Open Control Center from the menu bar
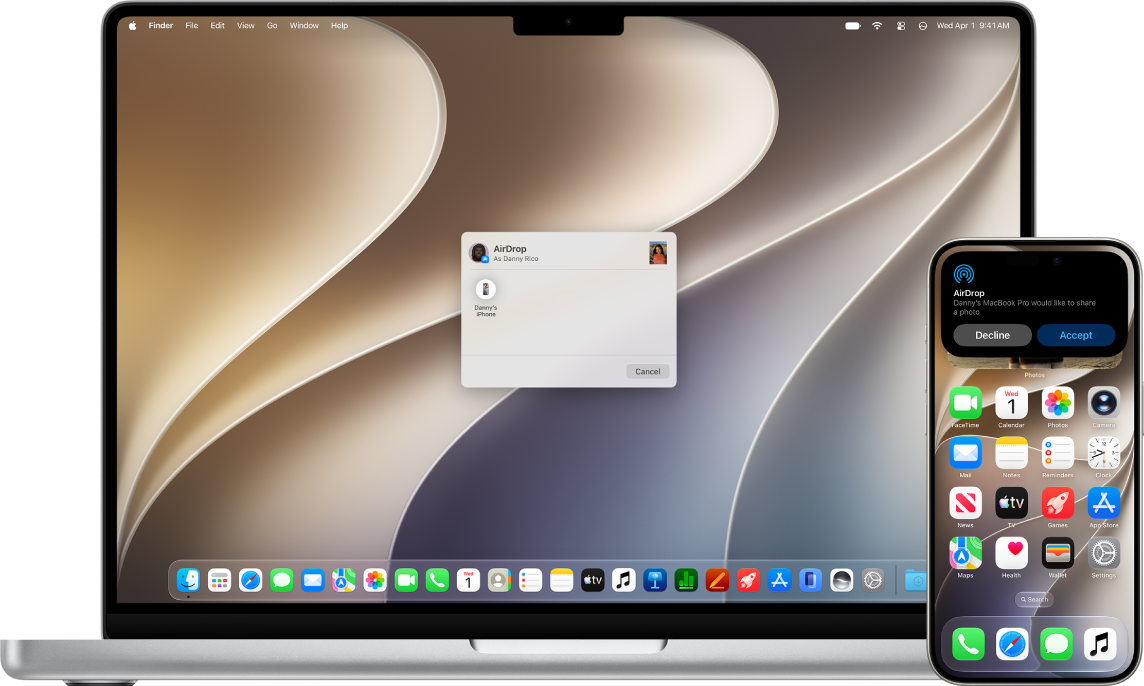Viewport: 1144px width, 686px height. click(901, 26)
